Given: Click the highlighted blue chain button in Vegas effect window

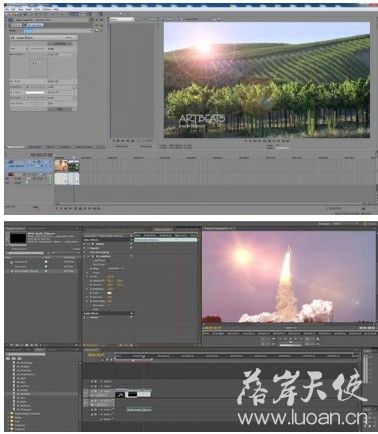Looking at the screenshot, I should click(x=35, y=25).
